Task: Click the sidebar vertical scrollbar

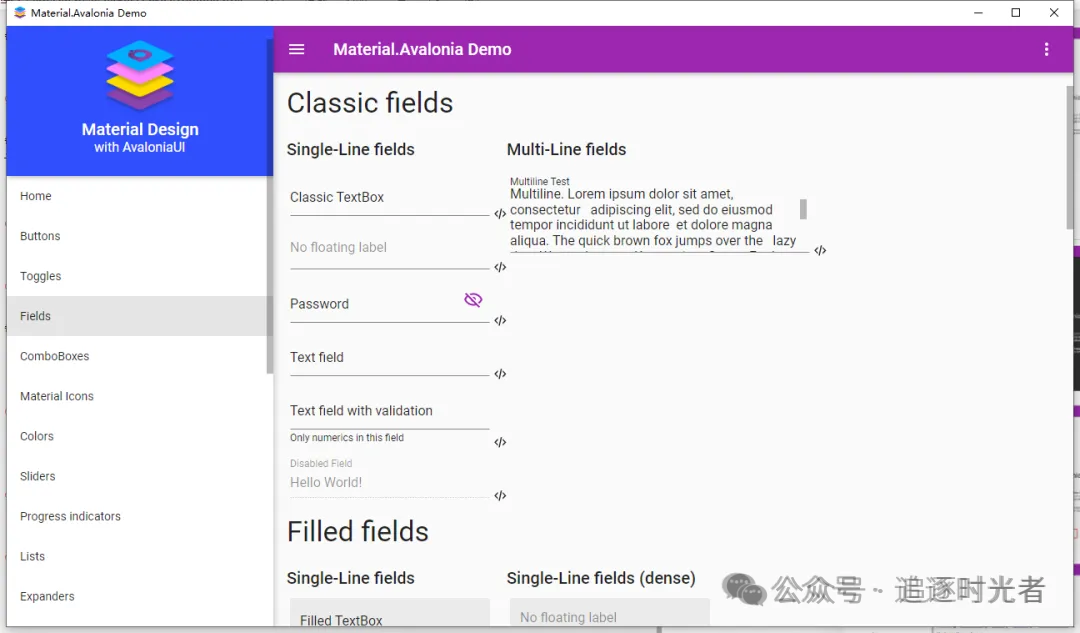Action: [x=269, y=206]
